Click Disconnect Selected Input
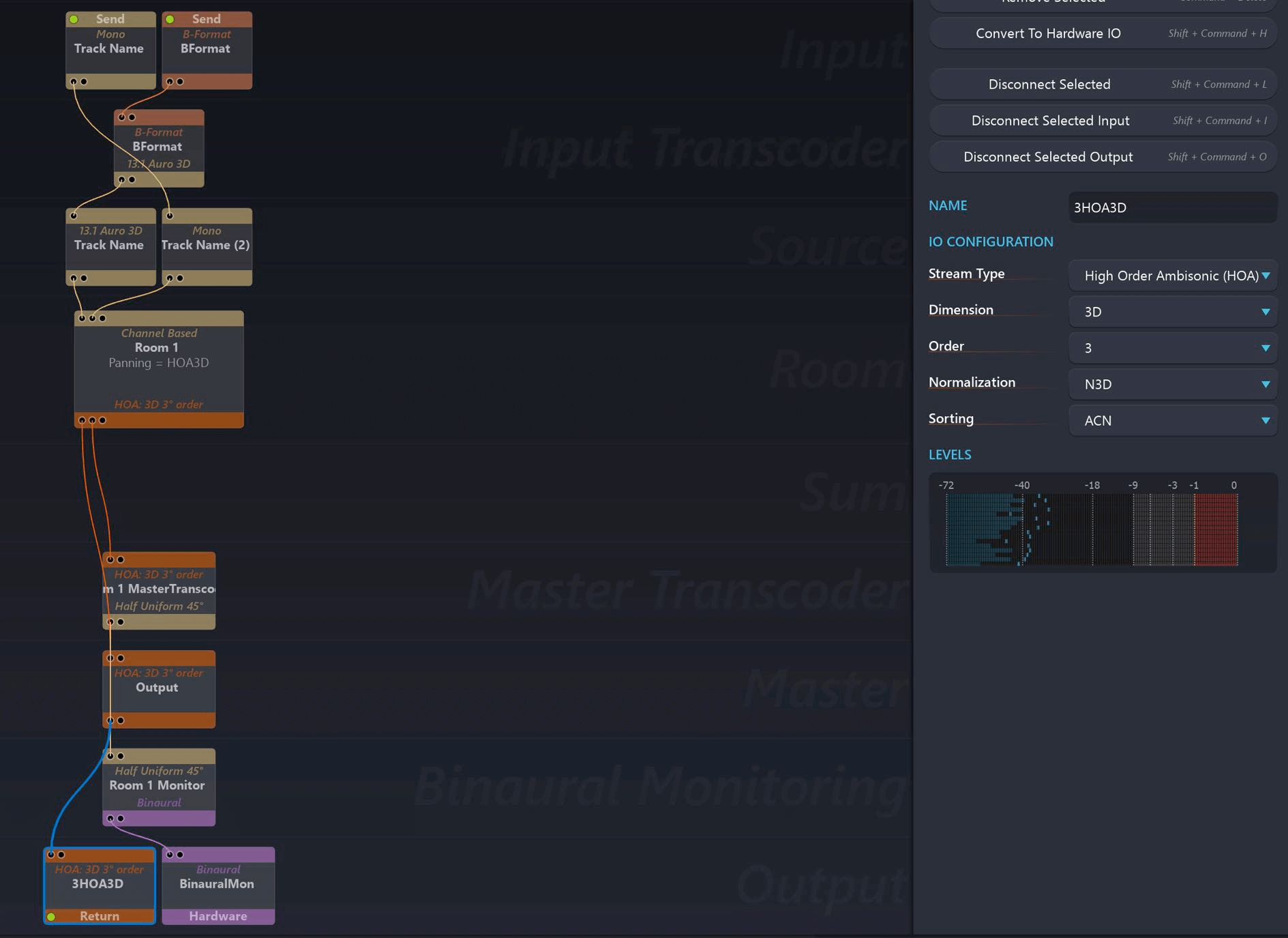The image size is (1288, 938). click(x=1102, y=121)
